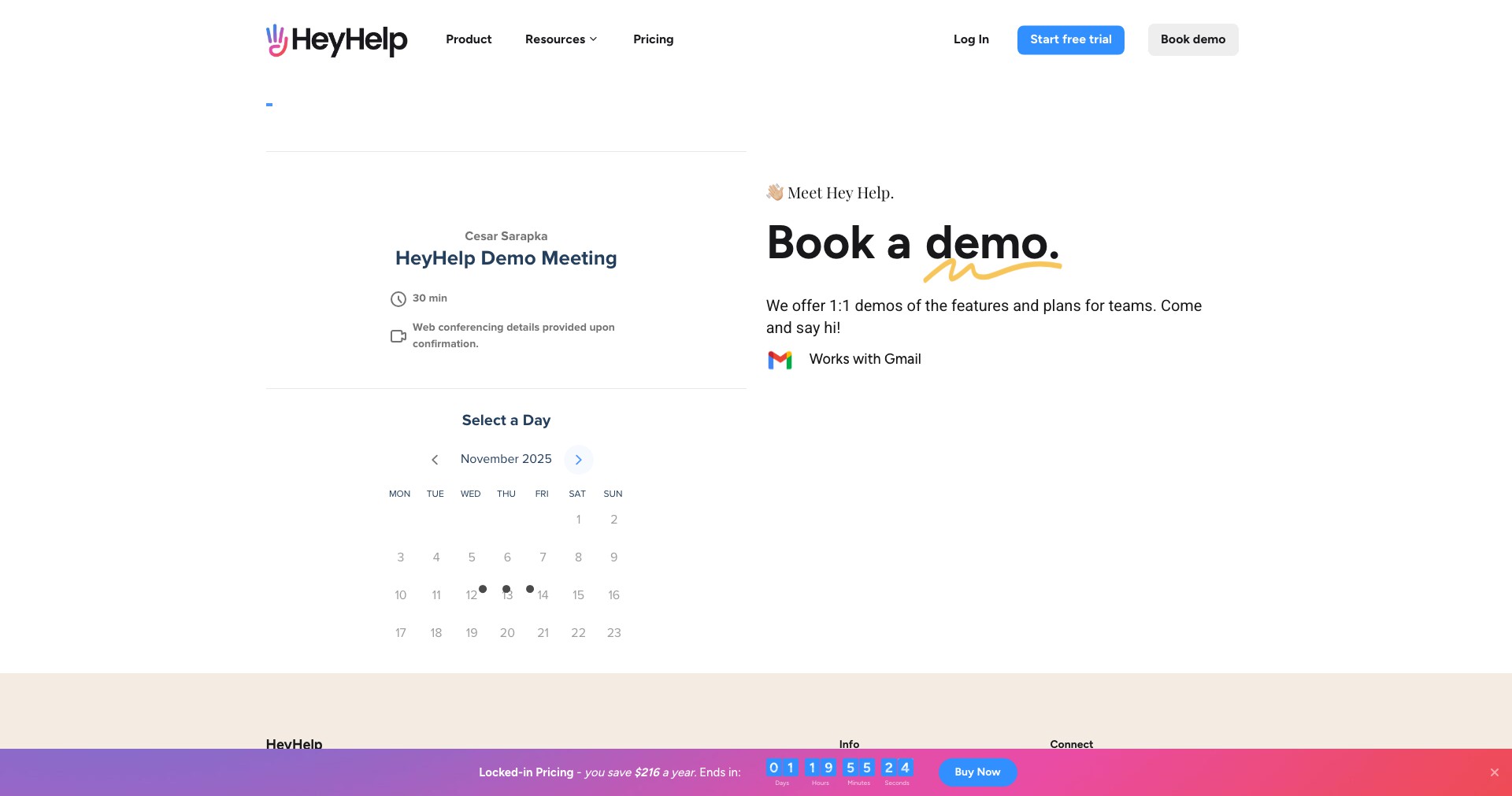The image size is (1512, 796).
Task: Click the Select a Day heading
Action: [x=506, y=420]
